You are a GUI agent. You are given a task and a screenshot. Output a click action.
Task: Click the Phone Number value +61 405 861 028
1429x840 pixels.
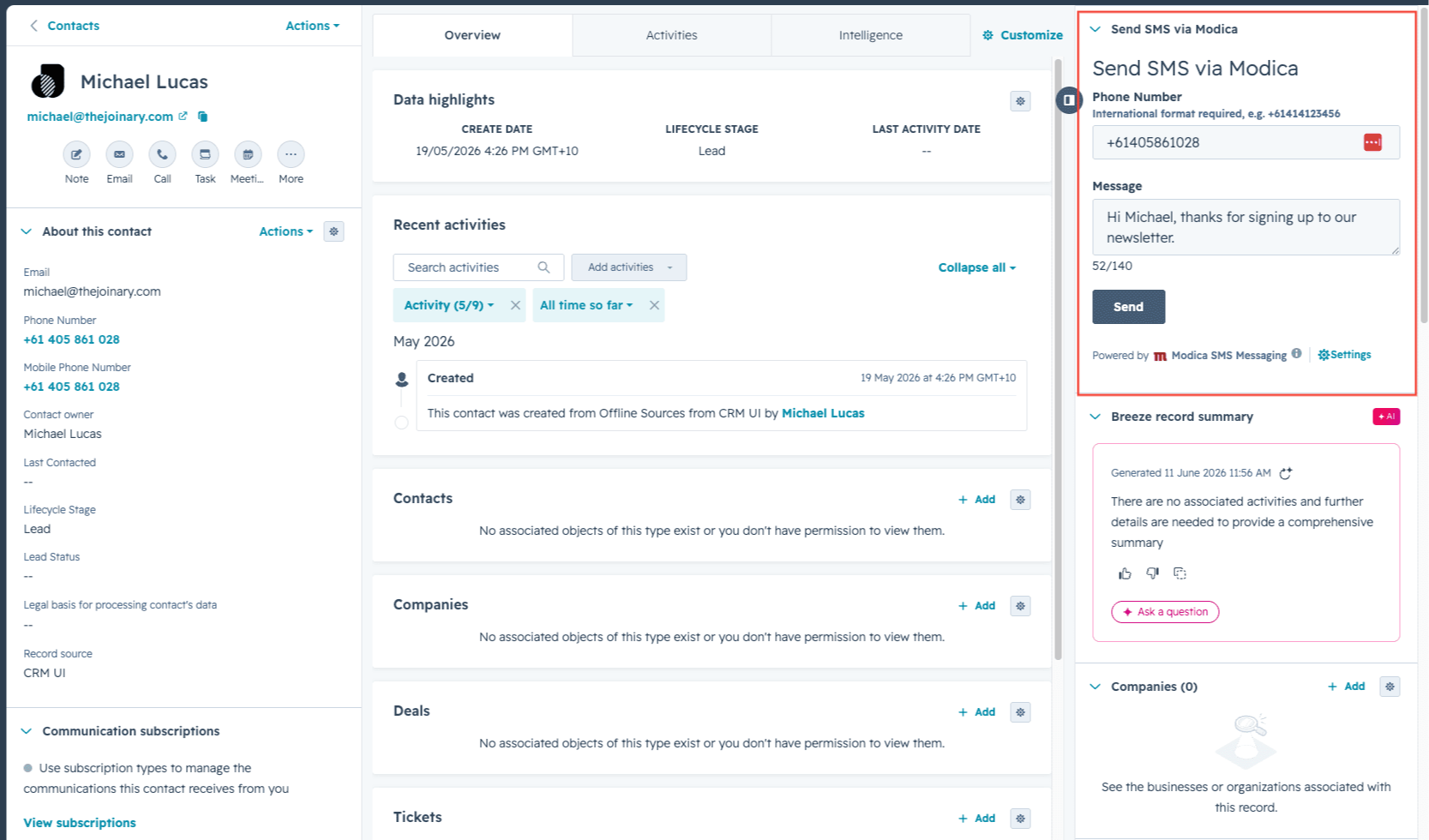tap(71, 339)
